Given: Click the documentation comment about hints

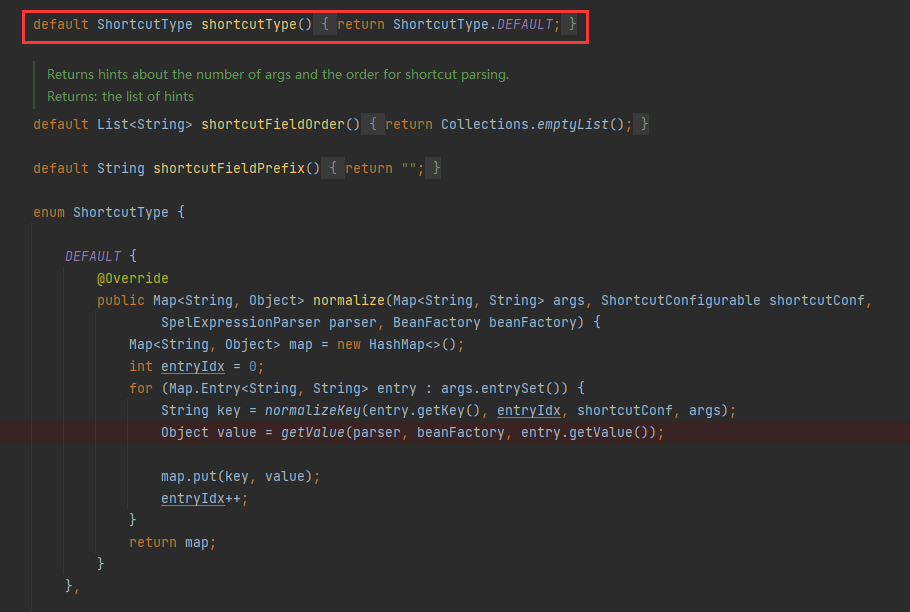Looking at the screenshot, I should [x=277, y=85].
